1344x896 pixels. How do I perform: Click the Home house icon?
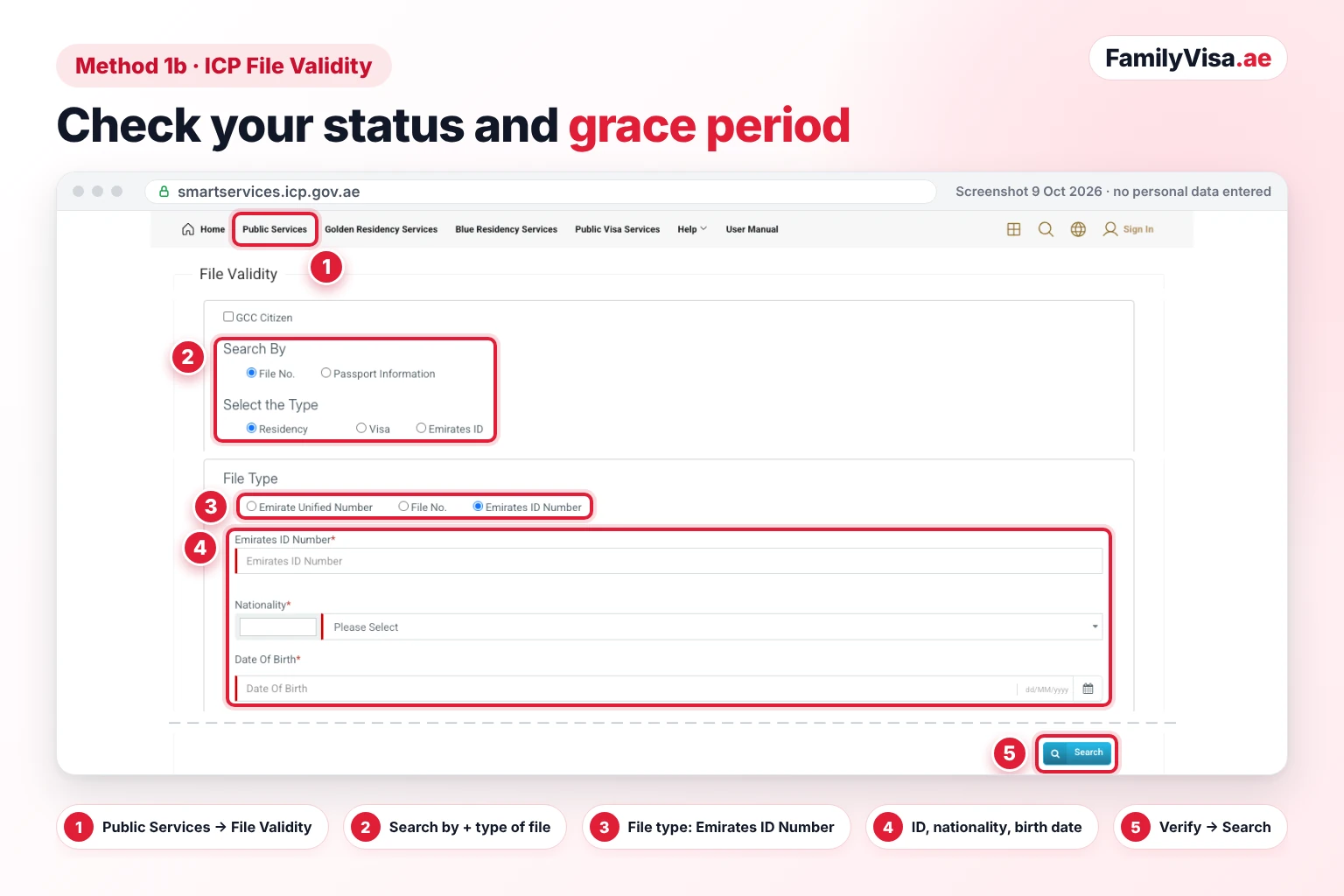[x=188, y=229]
